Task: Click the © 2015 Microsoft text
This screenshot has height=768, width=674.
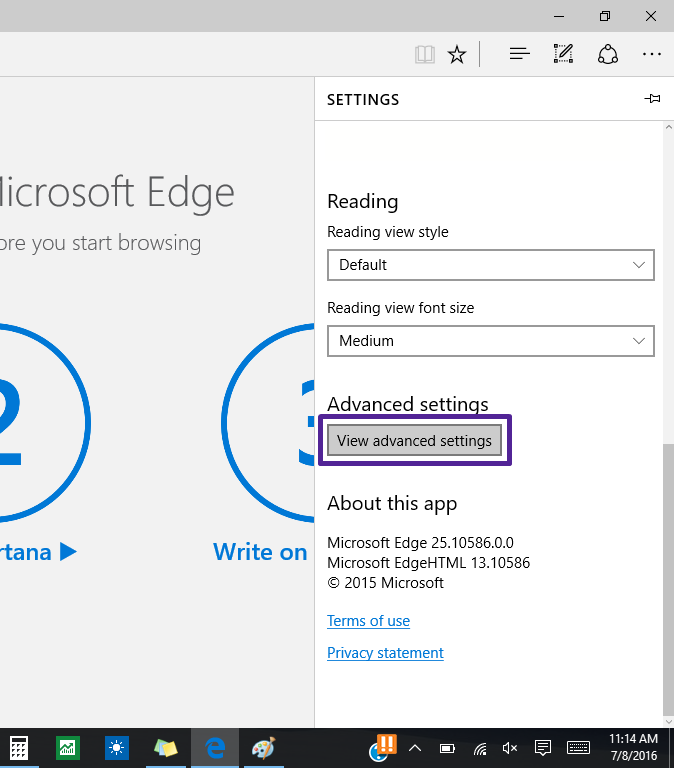Action: click(x=385, y=583)
